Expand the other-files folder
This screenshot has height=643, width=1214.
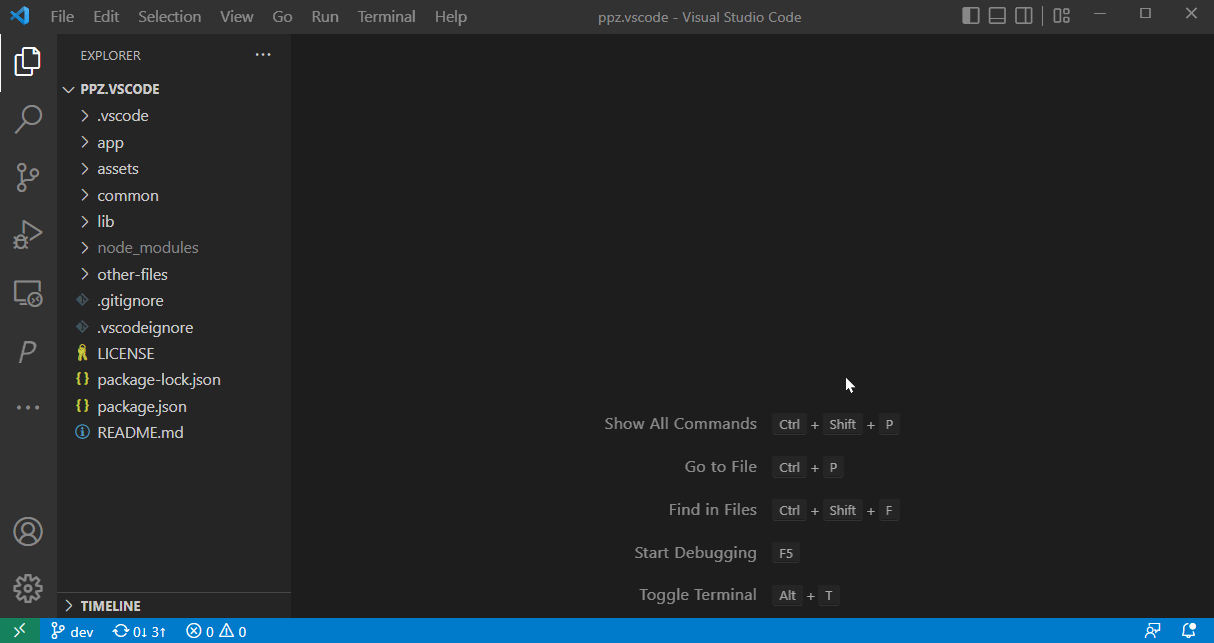(x=174, y=274)
